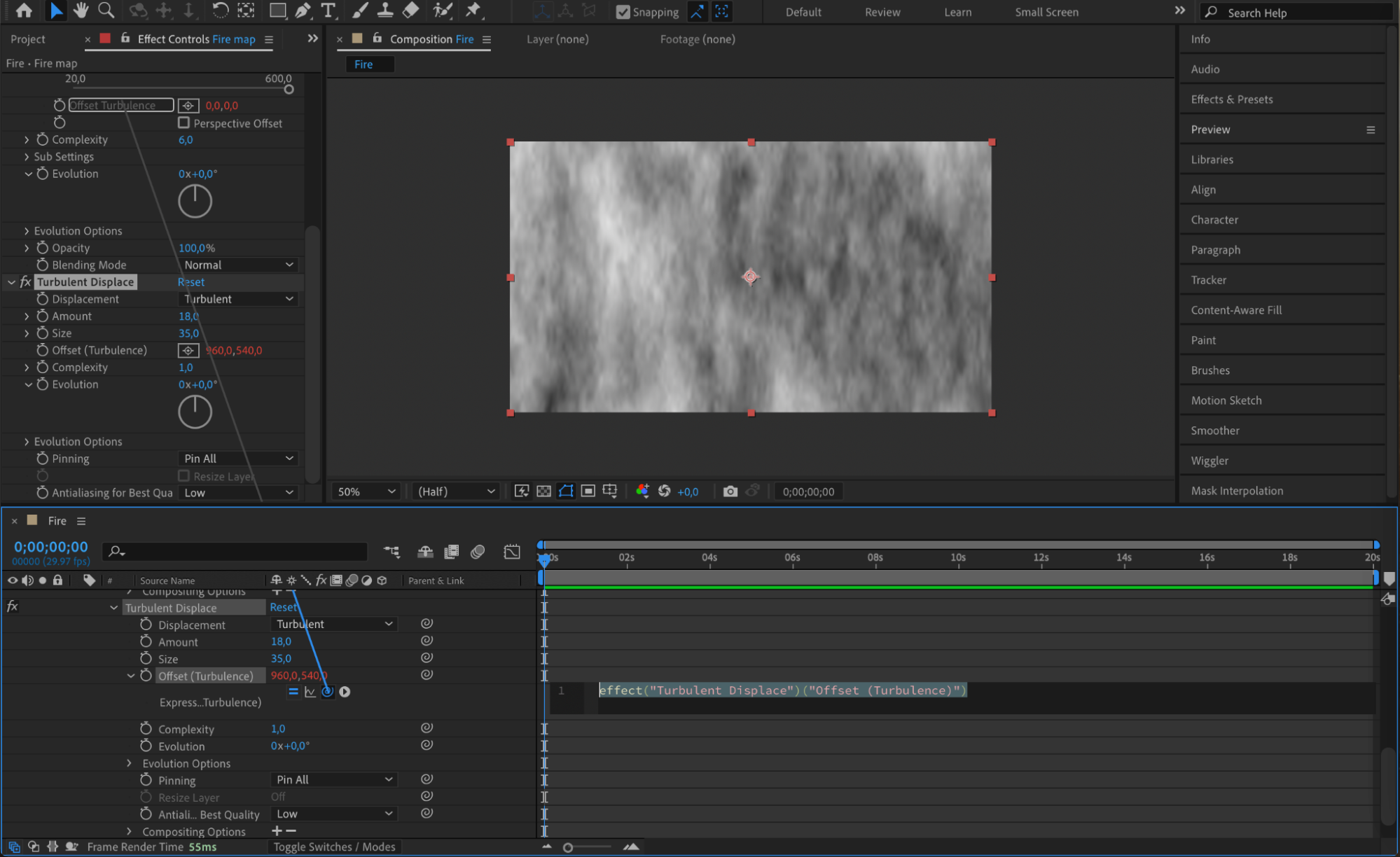The width and height of the screenshot is (1400, 857).
Task: Select the Hand tool
Action: point(81,11)
